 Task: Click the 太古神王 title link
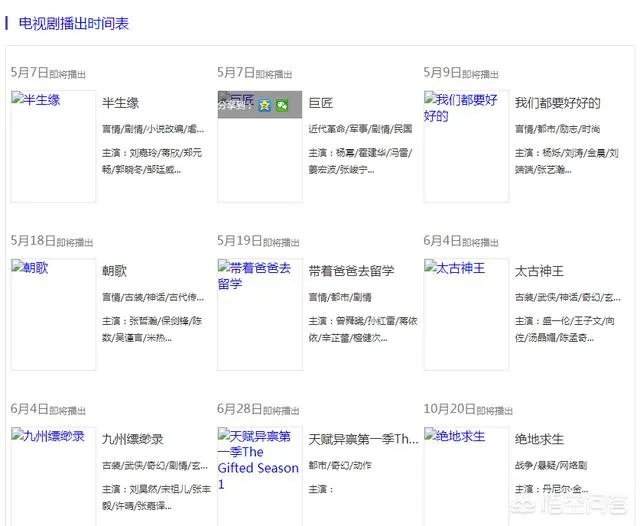[x=539, y=271]
